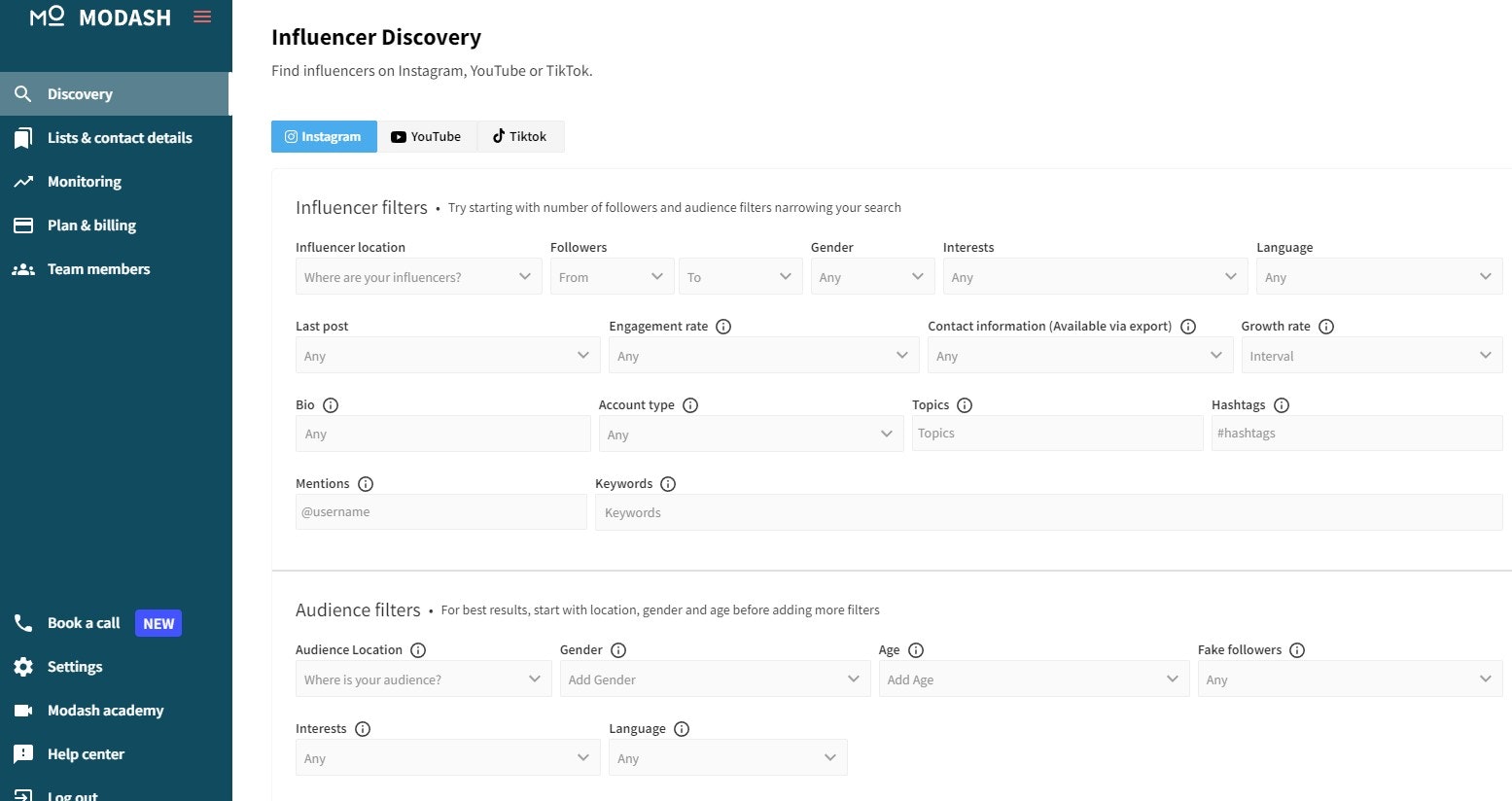Select the Discovery magnifier icon in sidebar
This screenshot has width=1512, height=801.
24,93
